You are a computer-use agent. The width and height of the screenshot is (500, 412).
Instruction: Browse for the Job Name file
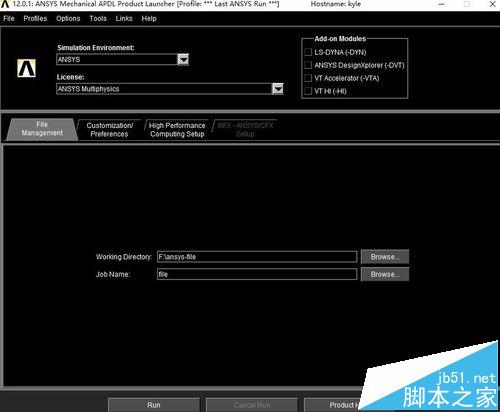click(385, 274)
